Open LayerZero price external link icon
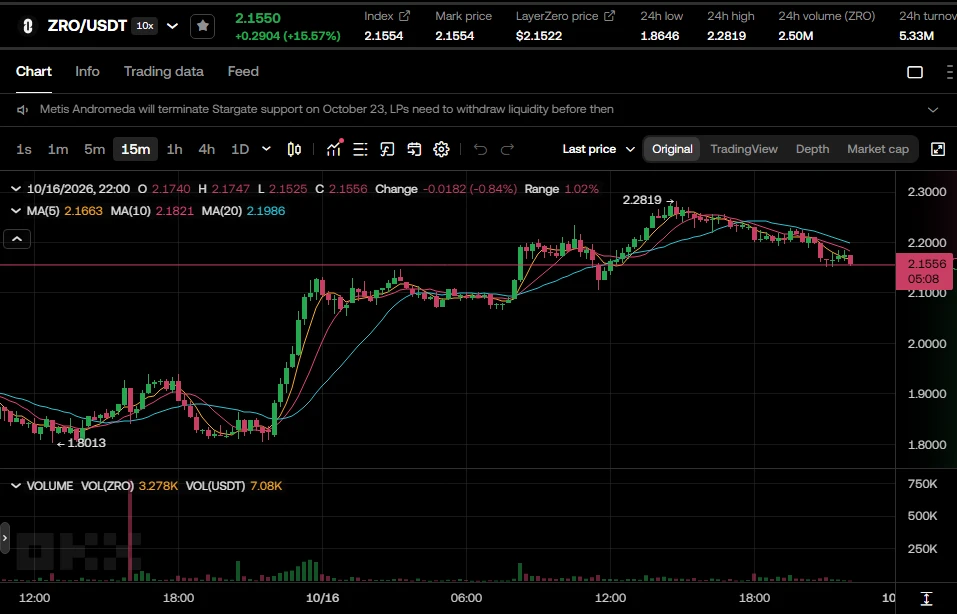The height and width of the screenshot is (614, 957). coord(609,16)
